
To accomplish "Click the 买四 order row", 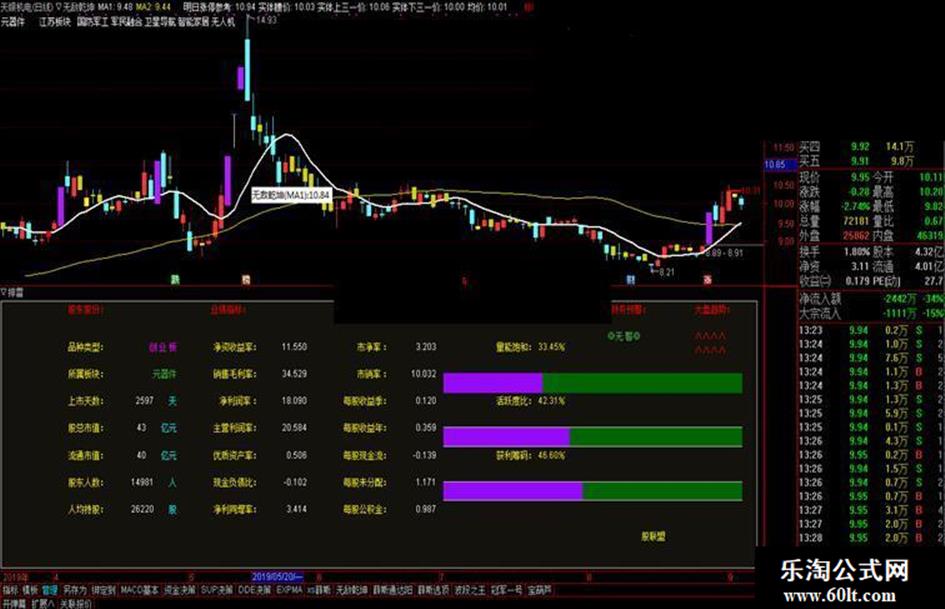I will click(x=871, y=147).
